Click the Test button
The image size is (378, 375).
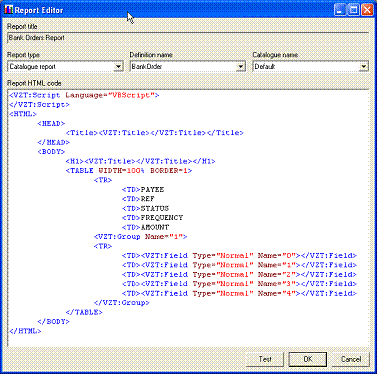point(265,359)
